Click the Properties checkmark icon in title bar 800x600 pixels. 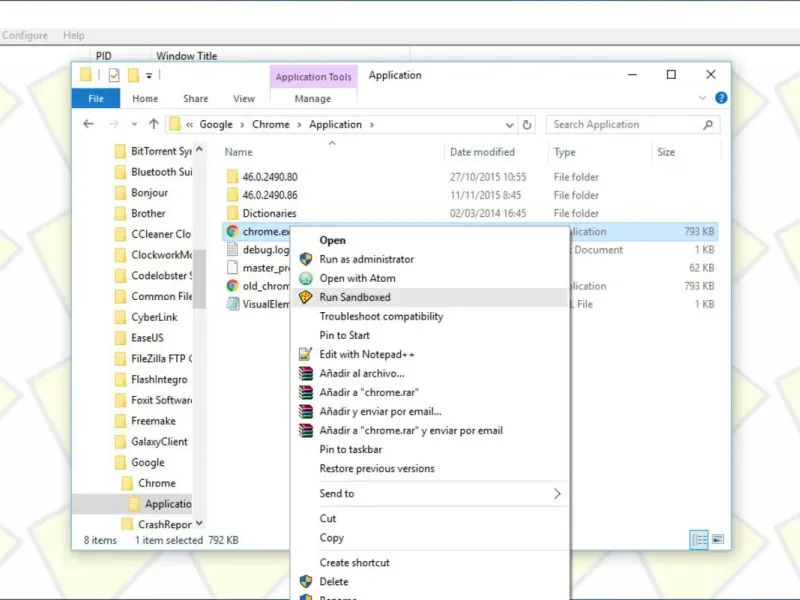click(x=114, y=76)
